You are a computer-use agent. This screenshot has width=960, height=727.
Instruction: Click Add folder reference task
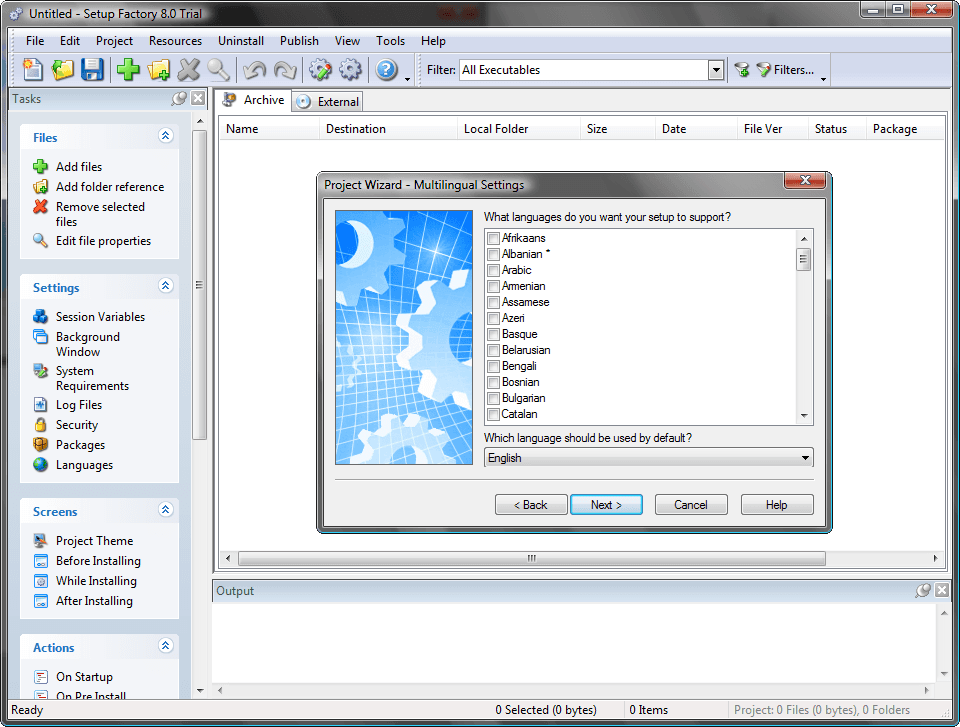click(110, 187)
